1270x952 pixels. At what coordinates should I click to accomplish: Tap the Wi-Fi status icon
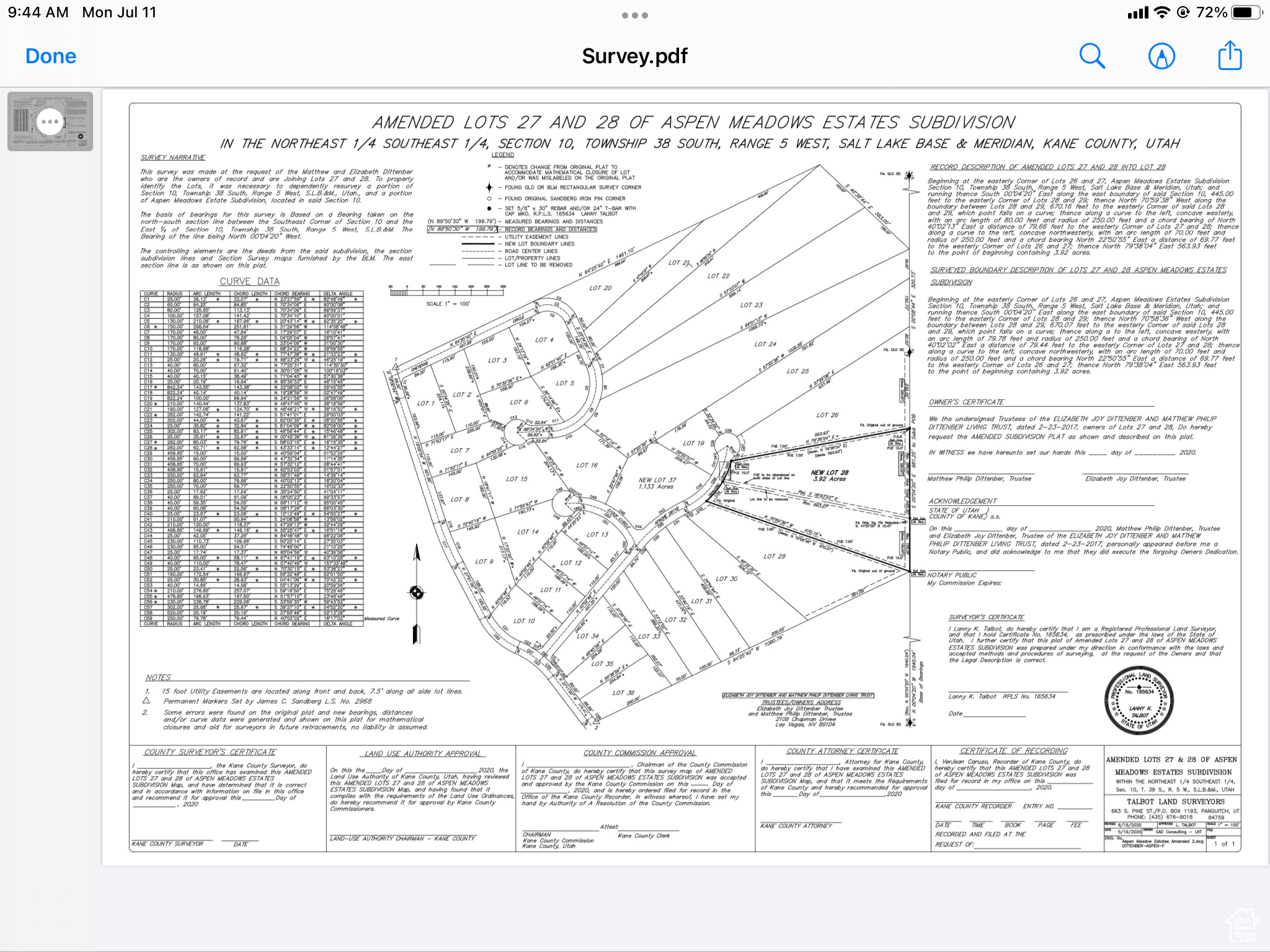pos(1162,12)
